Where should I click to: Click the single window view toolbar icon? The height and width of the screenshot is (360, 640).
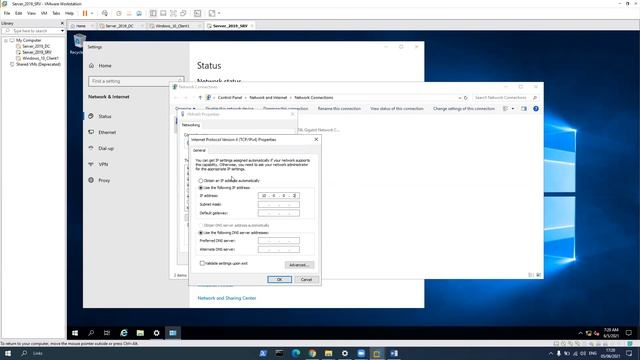tap(163, 13)
